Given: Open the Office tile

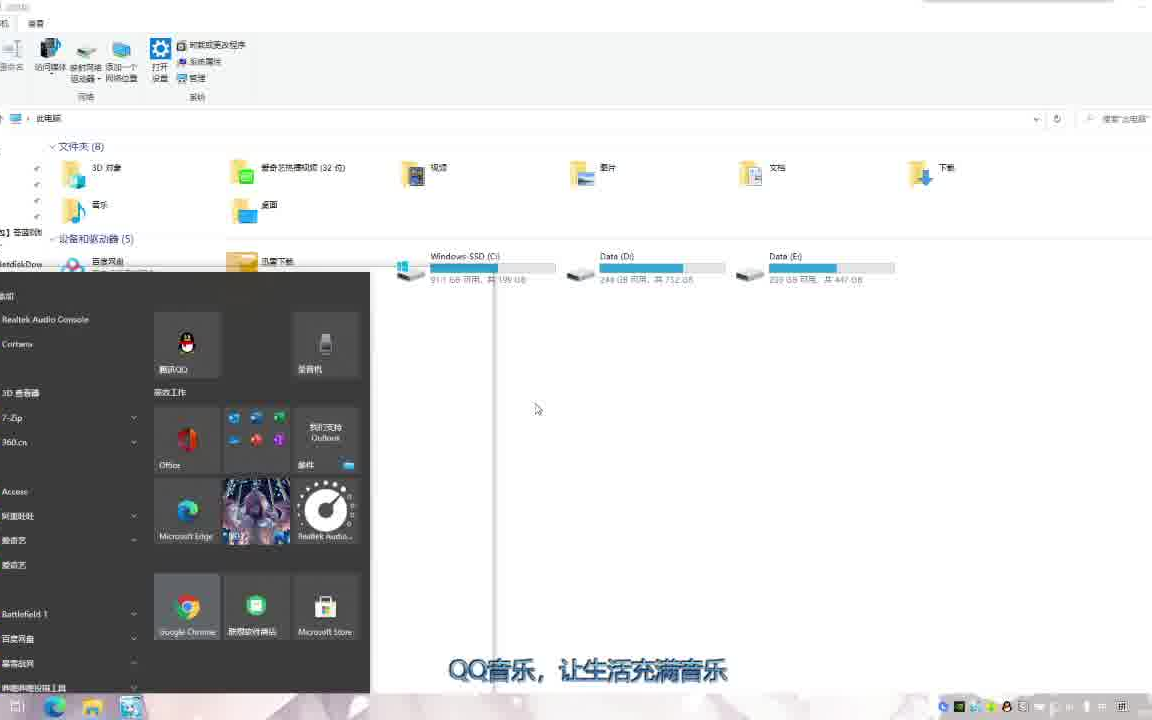Looking at the screenshot, I should pyautogui.click(x=186, y=440).
